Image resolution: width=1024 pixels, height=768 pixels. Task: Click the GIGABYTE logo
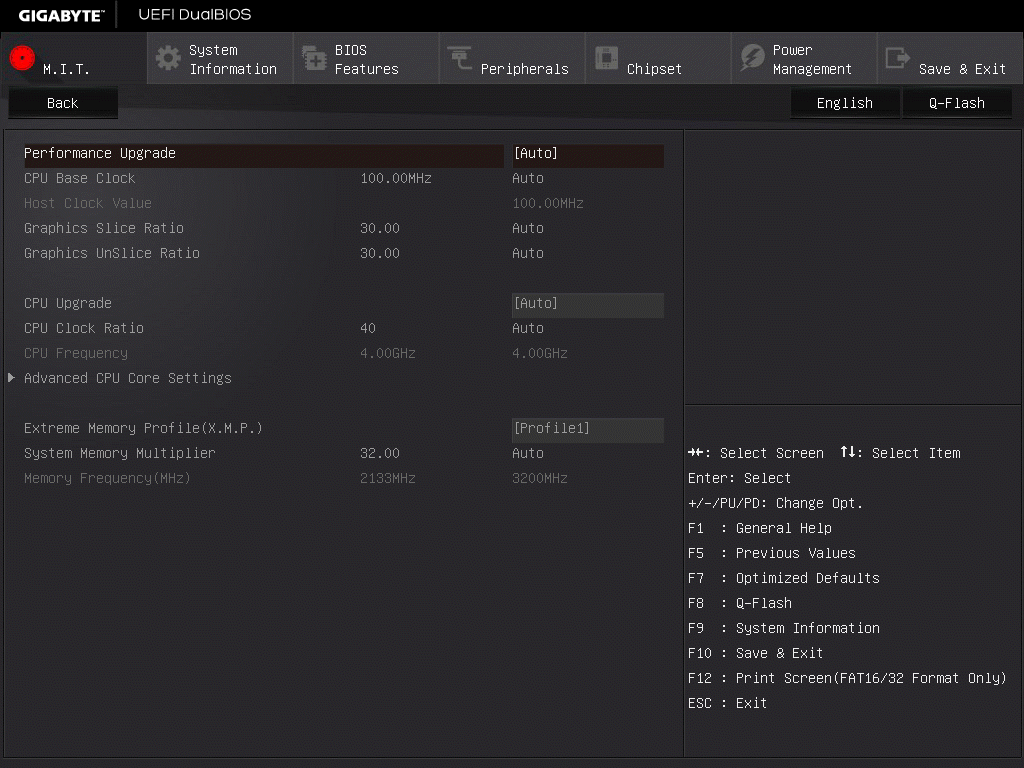point(61,16)
